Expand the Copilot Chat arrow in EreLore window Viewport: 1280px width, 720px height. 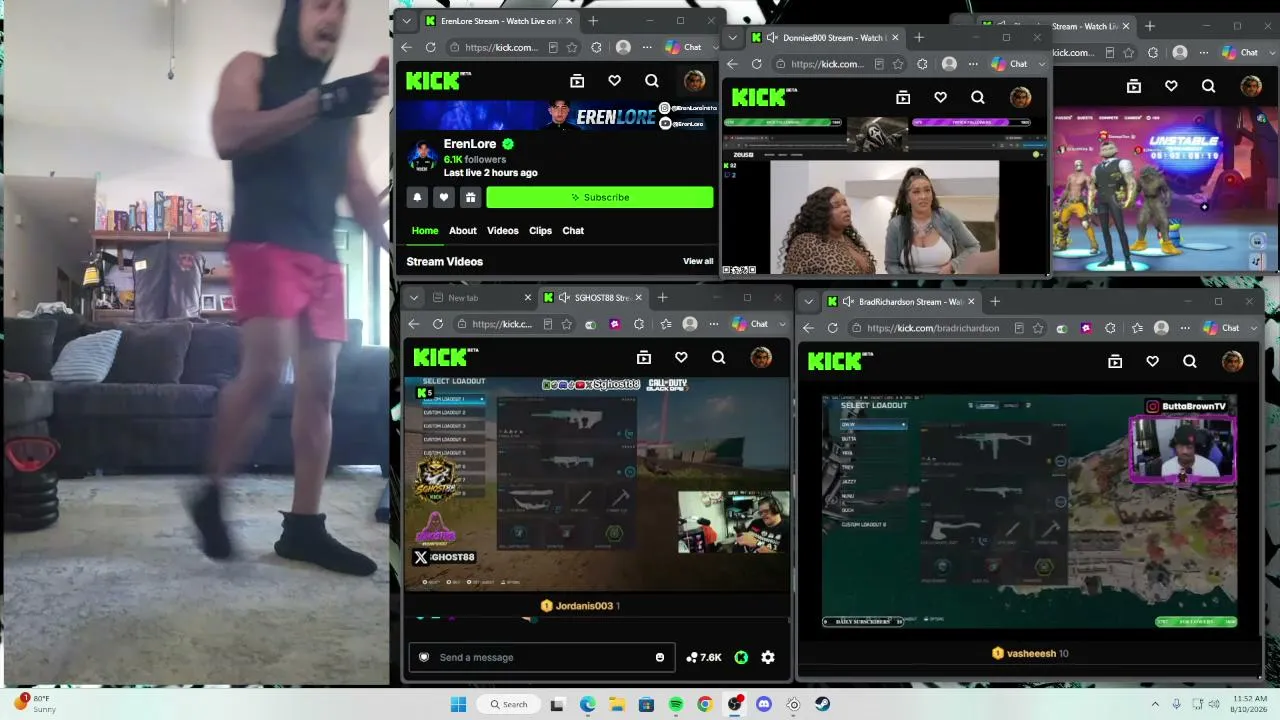(715, 47)
